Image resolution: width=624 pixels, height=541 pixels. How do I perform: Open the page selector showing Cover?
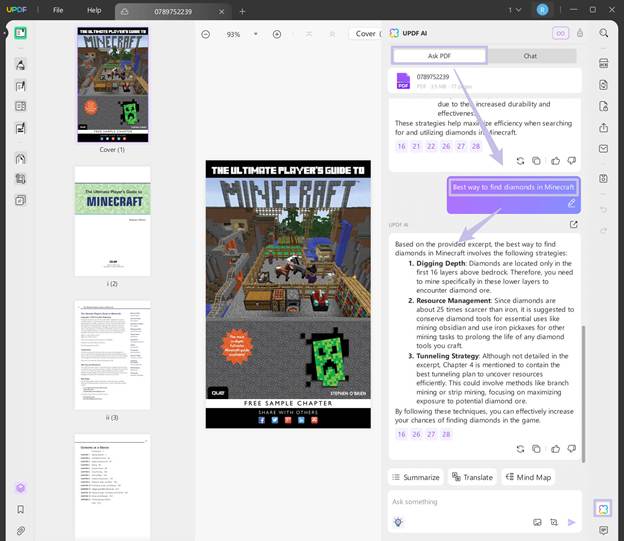[x=366, y=34]
